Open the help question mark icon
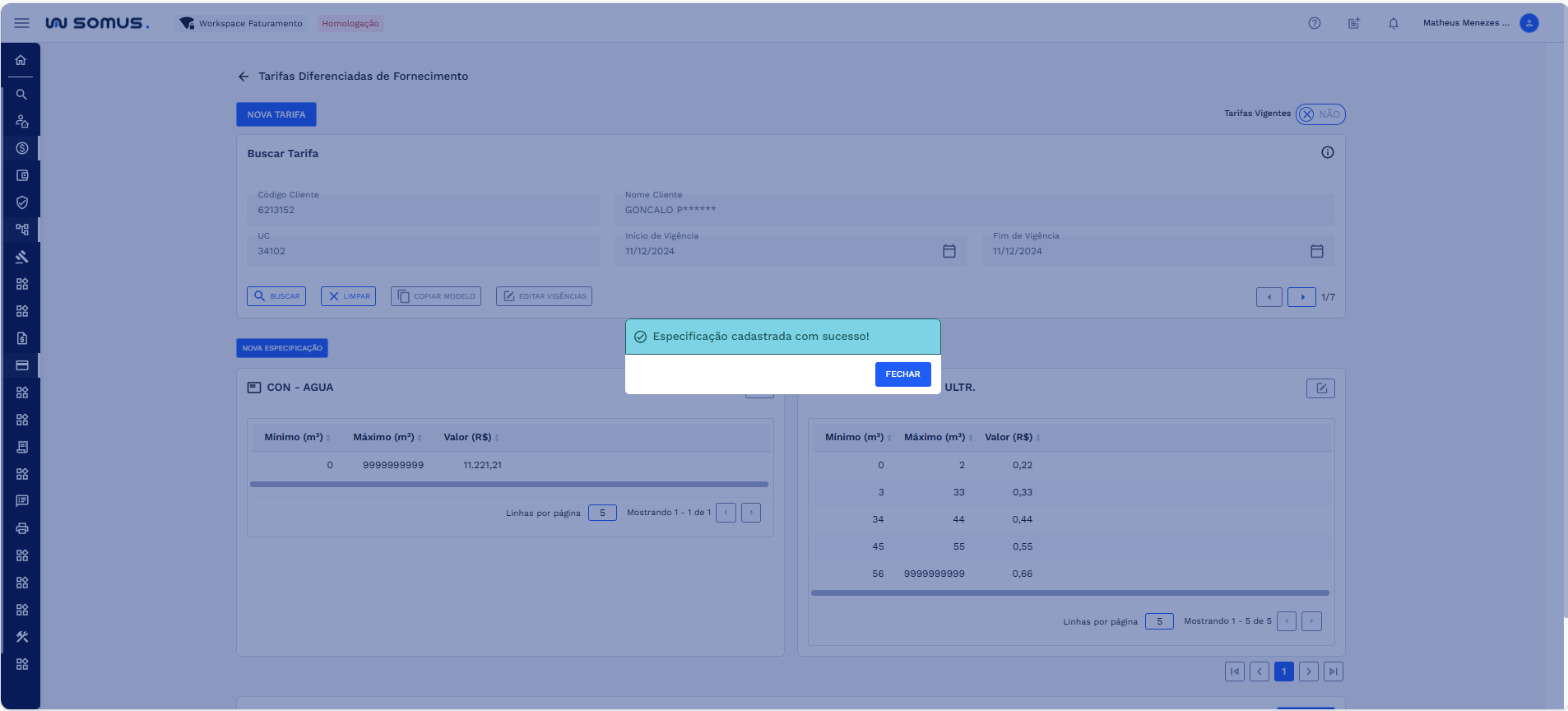 tap(1315, 23)
